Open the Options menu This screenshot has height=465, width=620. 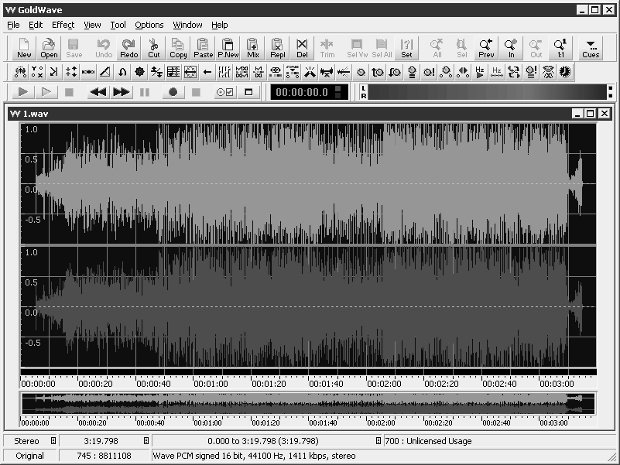149,25
